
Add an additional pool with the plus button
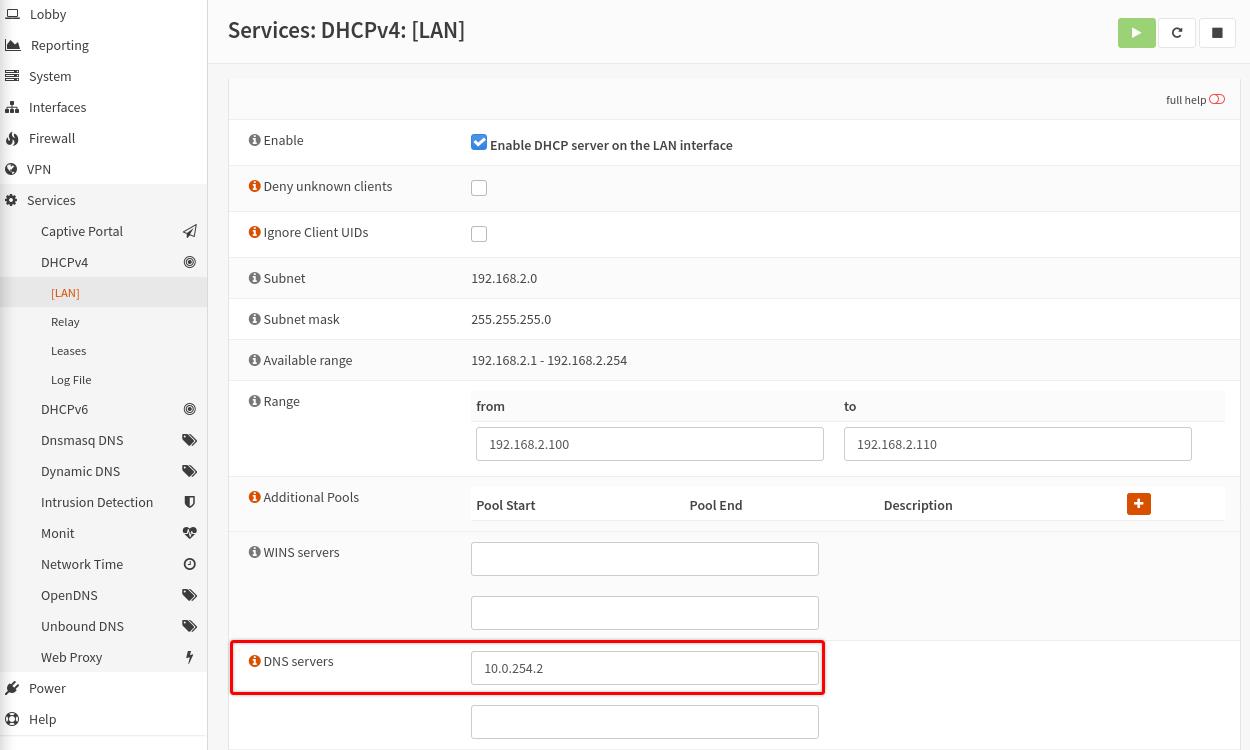[x=1139, y=504]
